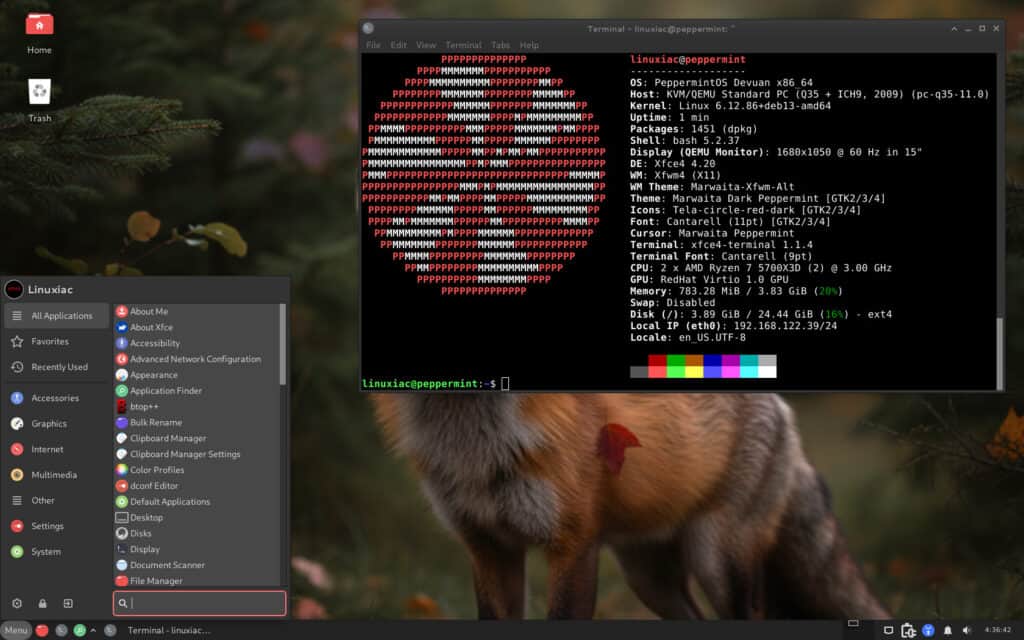Open the Help menu in the Terminal
This screenshot has height=640, width=1024.
click(529, 45)
